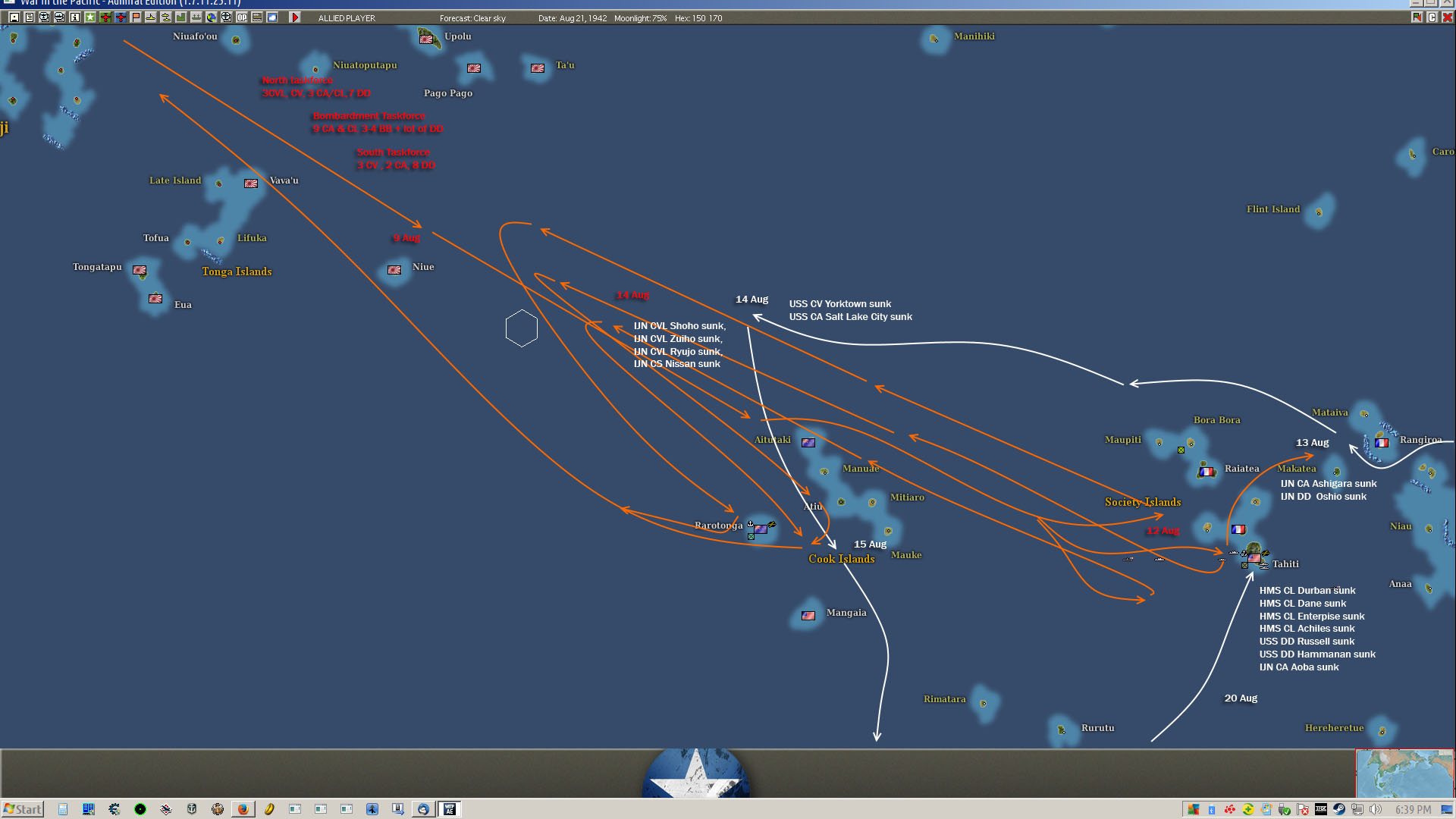Image resolution: width=1456 pixels, height=819 pixels.
Task: Switch to the WITP AE taskbar button
Action: [450, 809]
